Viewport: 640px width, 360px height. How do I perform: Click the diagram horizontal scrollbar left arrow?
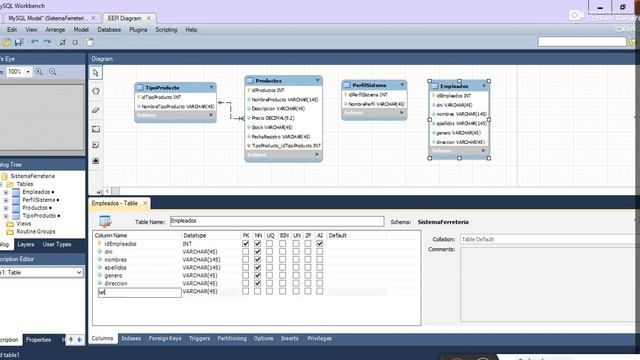[107, 191]
